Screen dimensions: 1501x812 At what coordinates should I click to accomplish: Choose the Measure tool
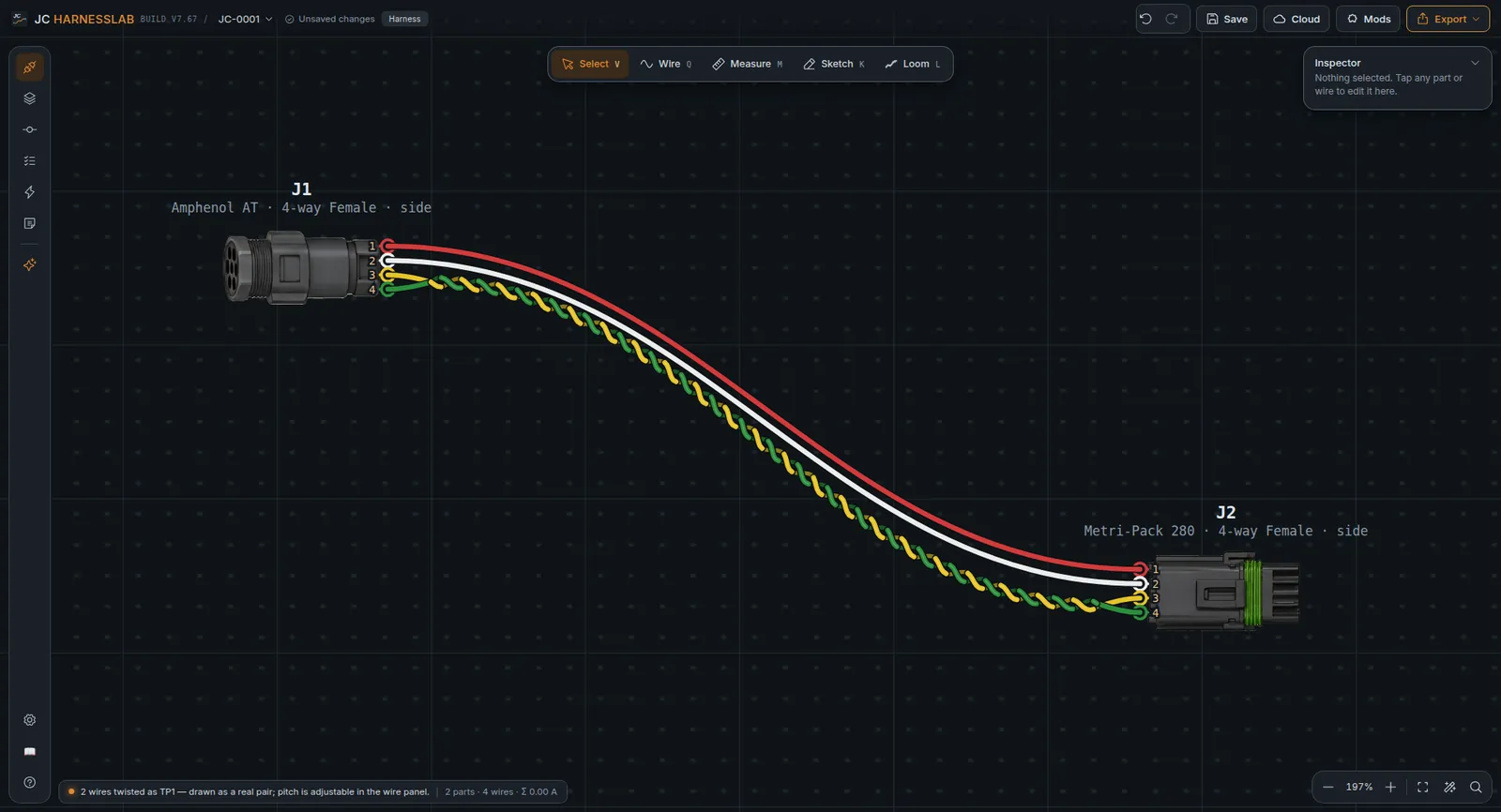747,64
